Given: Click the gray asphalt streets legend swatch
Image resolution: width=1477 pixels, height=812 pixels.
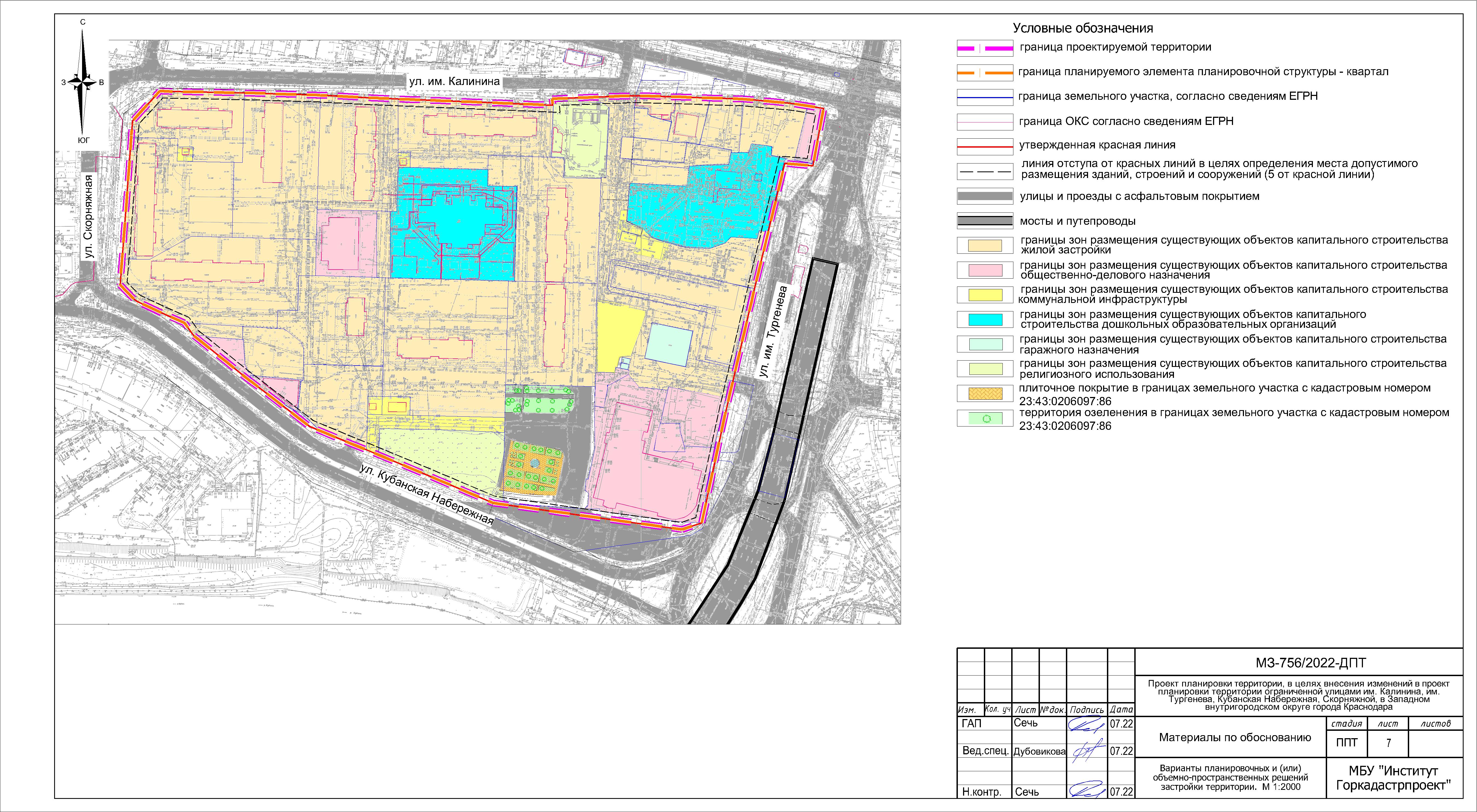Looking at the screenshot, I should [985, 196].
